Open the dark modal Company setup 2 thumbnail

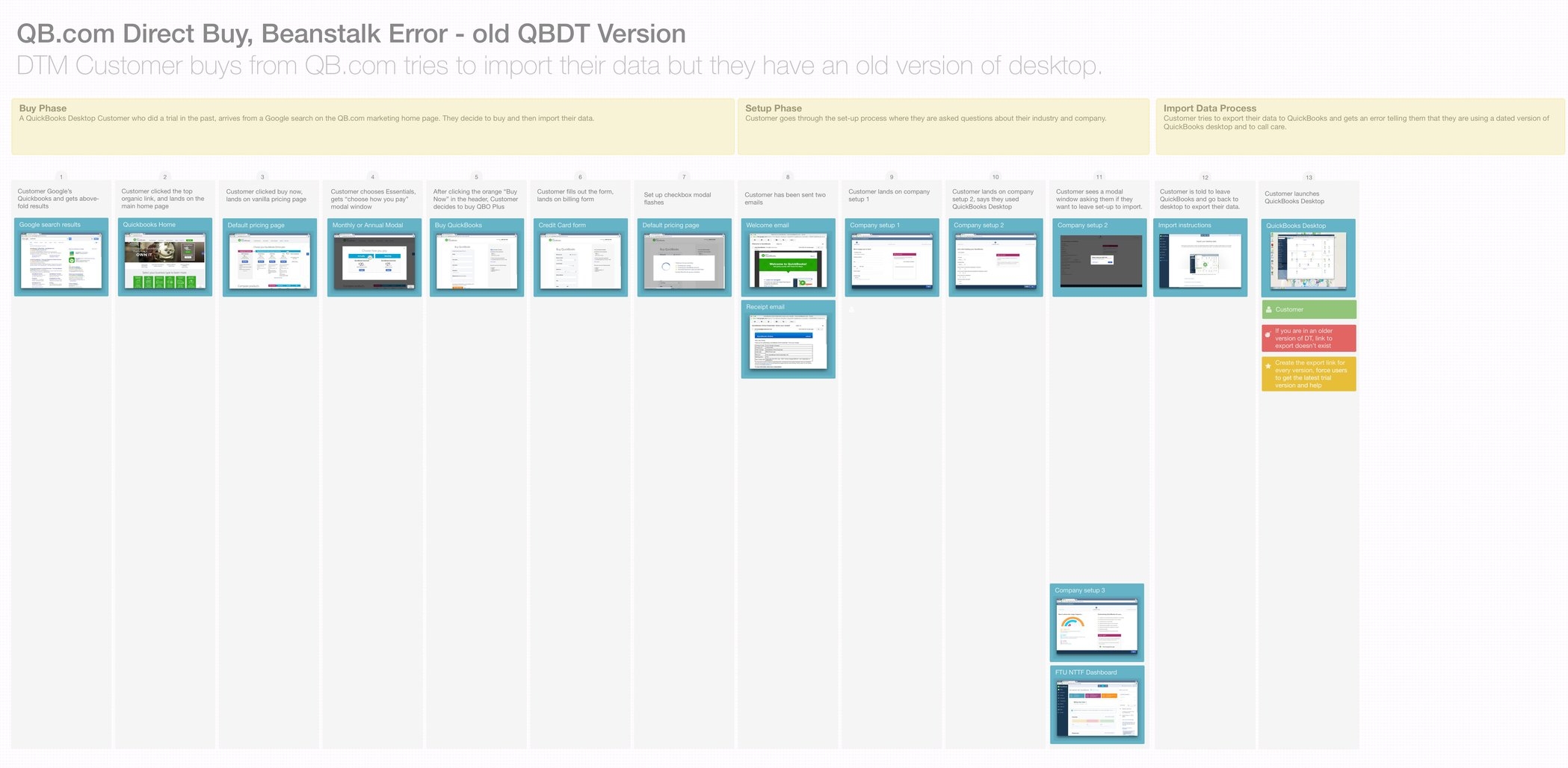[1100, 261]
